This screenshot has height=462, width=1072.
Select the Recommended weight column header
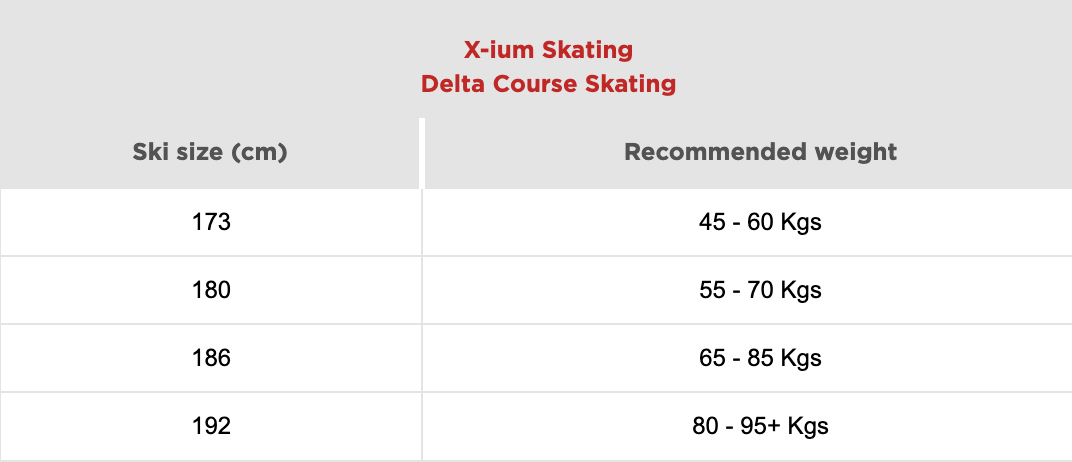(x=760, y=153)
